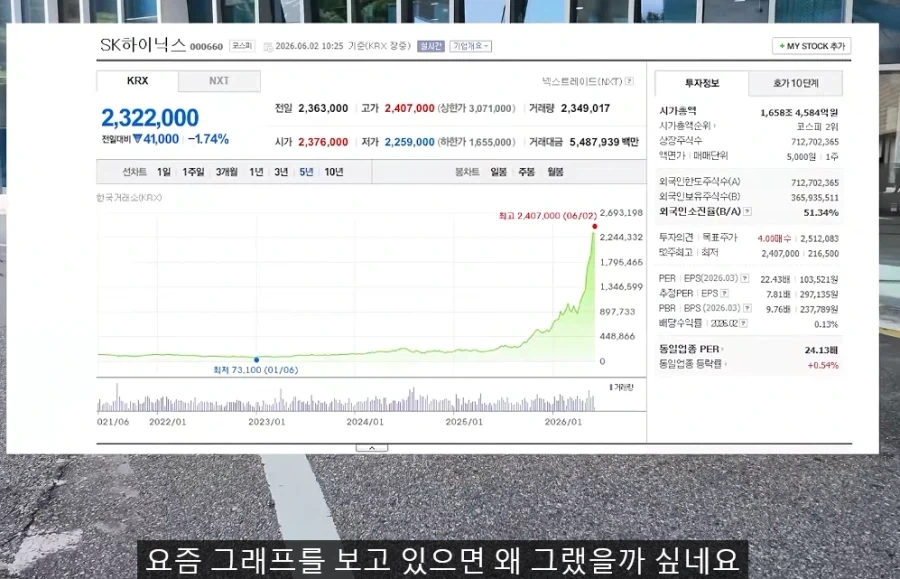Click the 배당수익률 value 0.13%
The height and width of the screenshot is (579, 900).
click(826, 324)
